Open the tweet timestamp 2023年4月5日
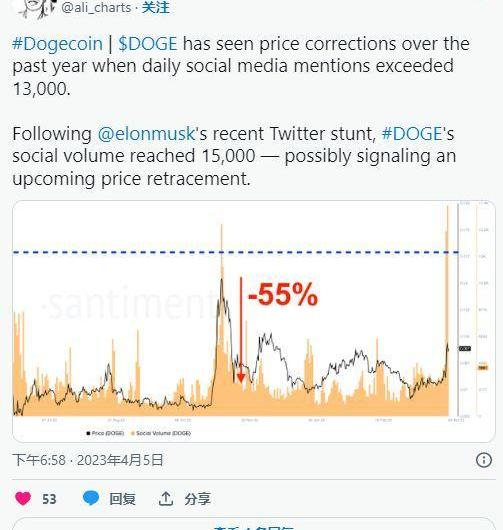503x530 pixels. coord(120,460)
